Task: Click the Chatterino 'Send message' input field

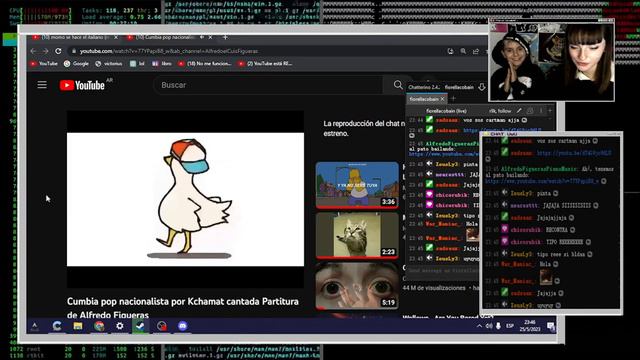Action: [x=443, y=270]
